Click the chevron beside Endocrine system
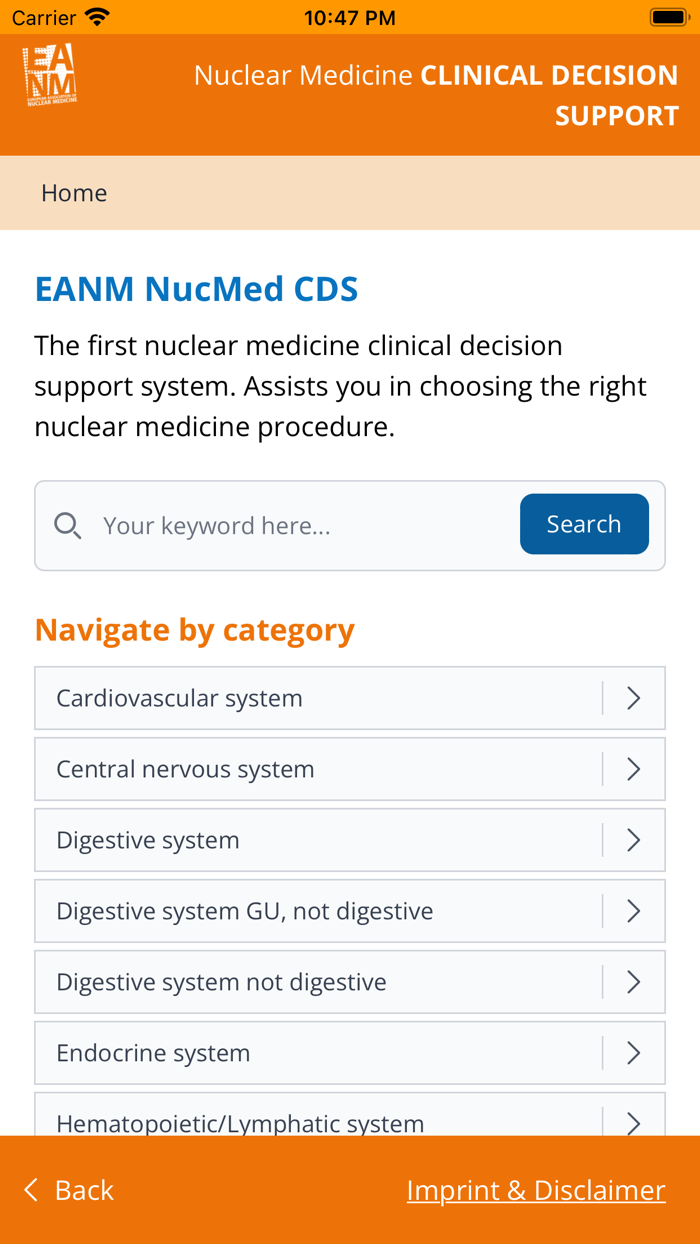 tap(632, 1052)
